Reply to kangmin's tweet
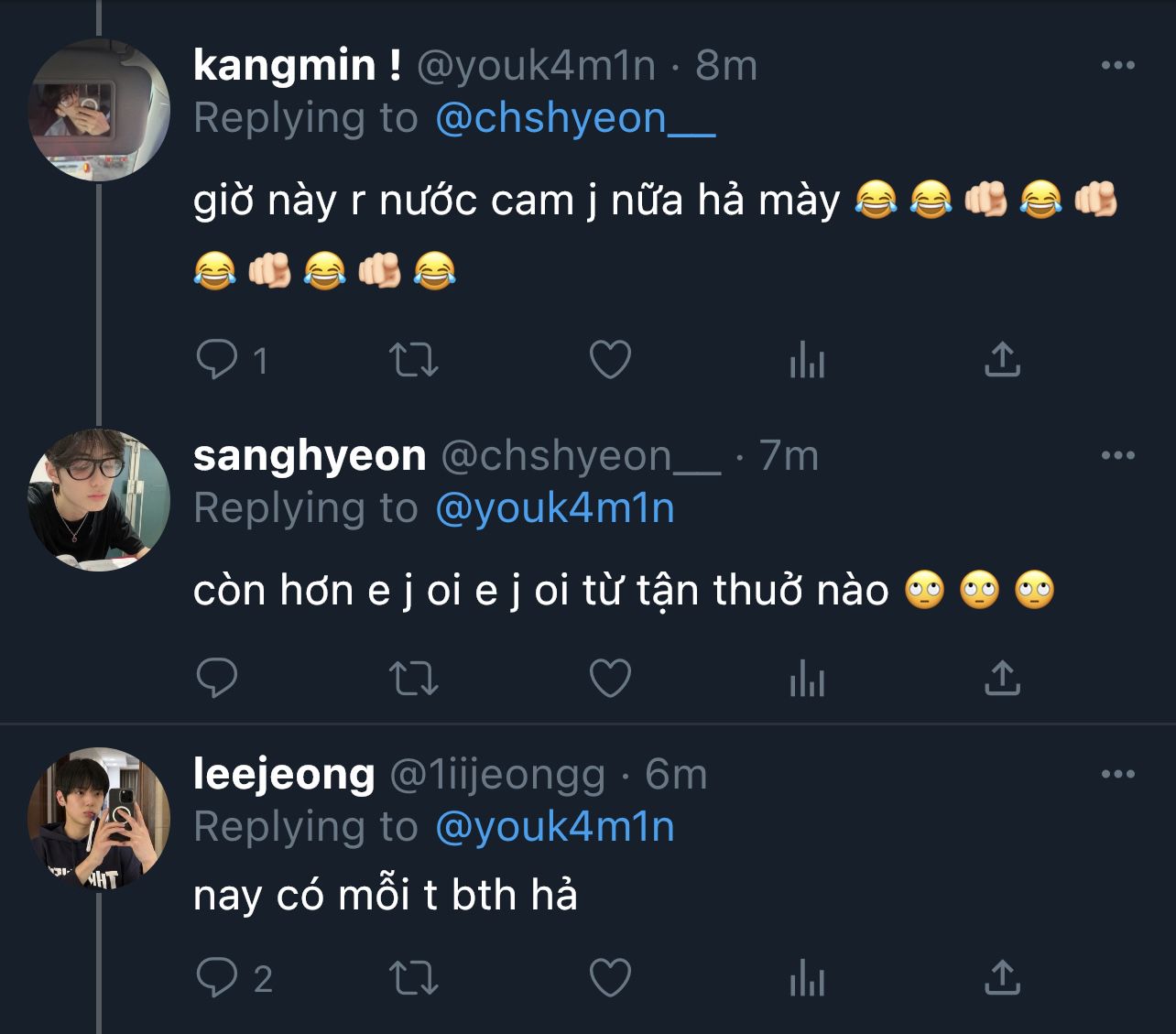 coord(218,360)
